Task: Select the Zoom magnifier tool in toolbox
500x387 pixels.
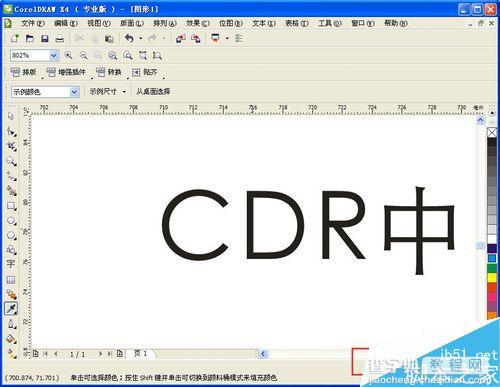Action: [x=11, y=161]
